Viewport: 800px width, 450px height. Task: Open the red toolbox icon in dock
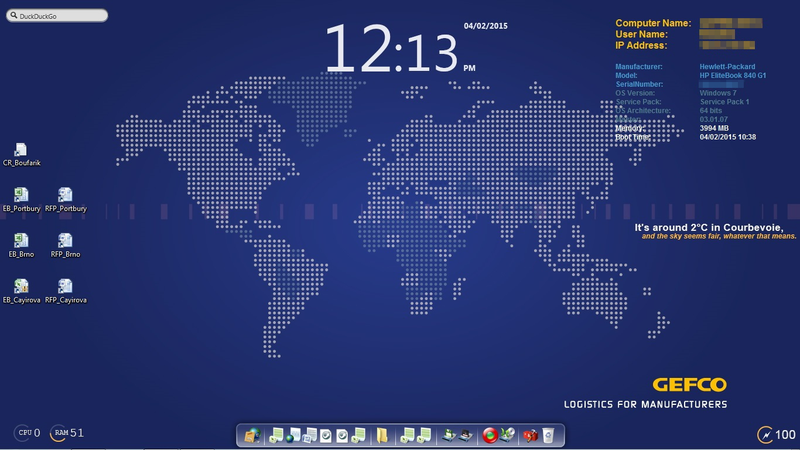(531, 435)
